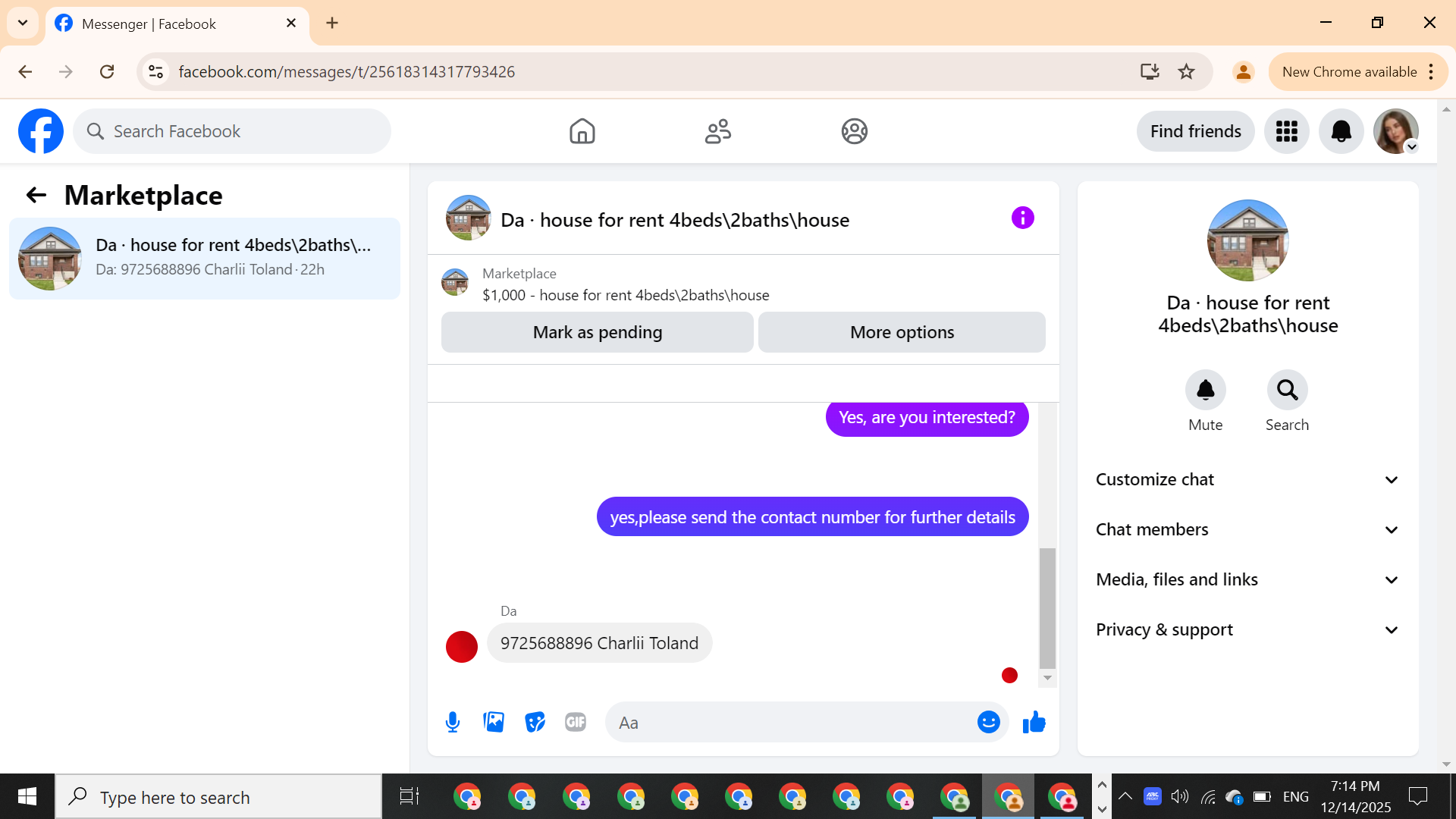Click More options button
1456x819 pixels.
(x=902, y=332)
